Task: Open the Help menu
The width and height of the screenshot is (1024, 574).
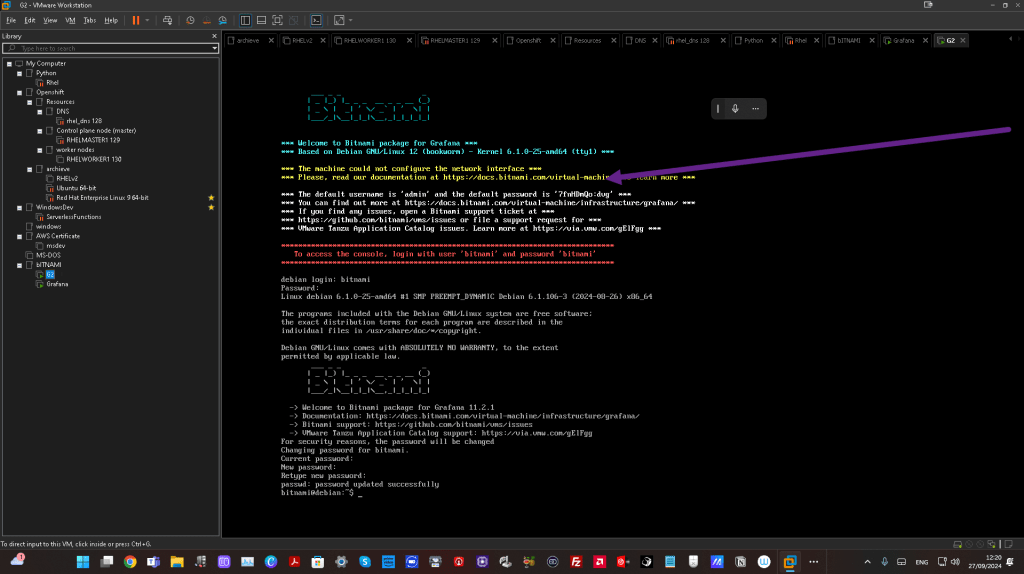Action: click(x=111, y=20)
